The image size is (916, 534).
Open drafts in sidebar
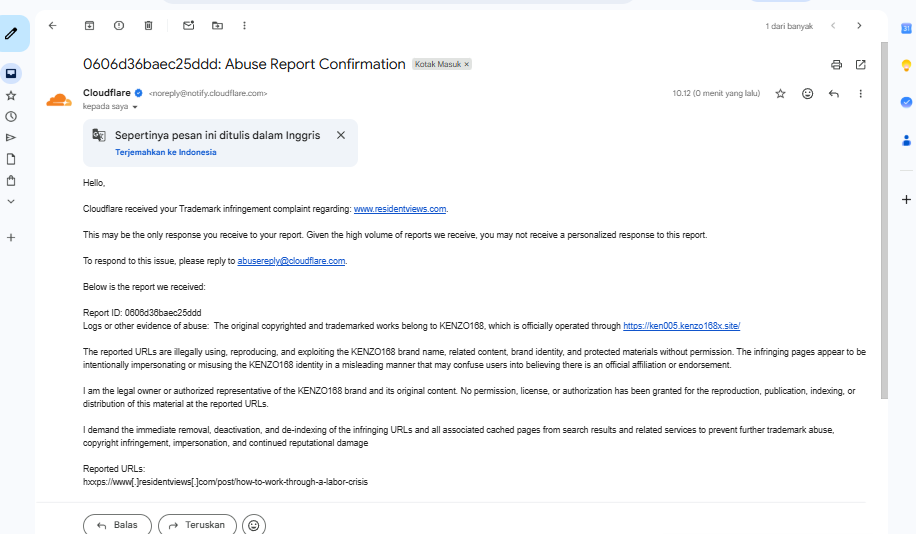pyautogui.click(x=11, y=159)
